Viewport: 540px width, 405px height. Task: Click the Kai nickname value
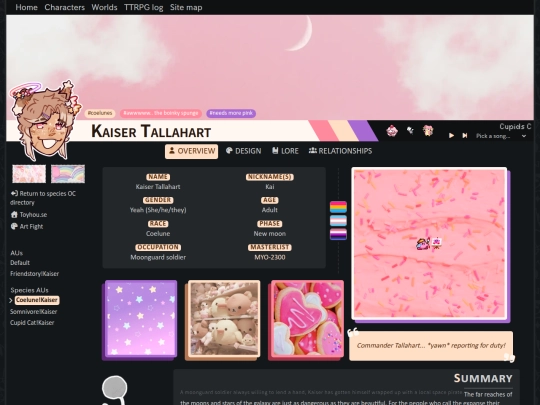click(x=270, y=187)
